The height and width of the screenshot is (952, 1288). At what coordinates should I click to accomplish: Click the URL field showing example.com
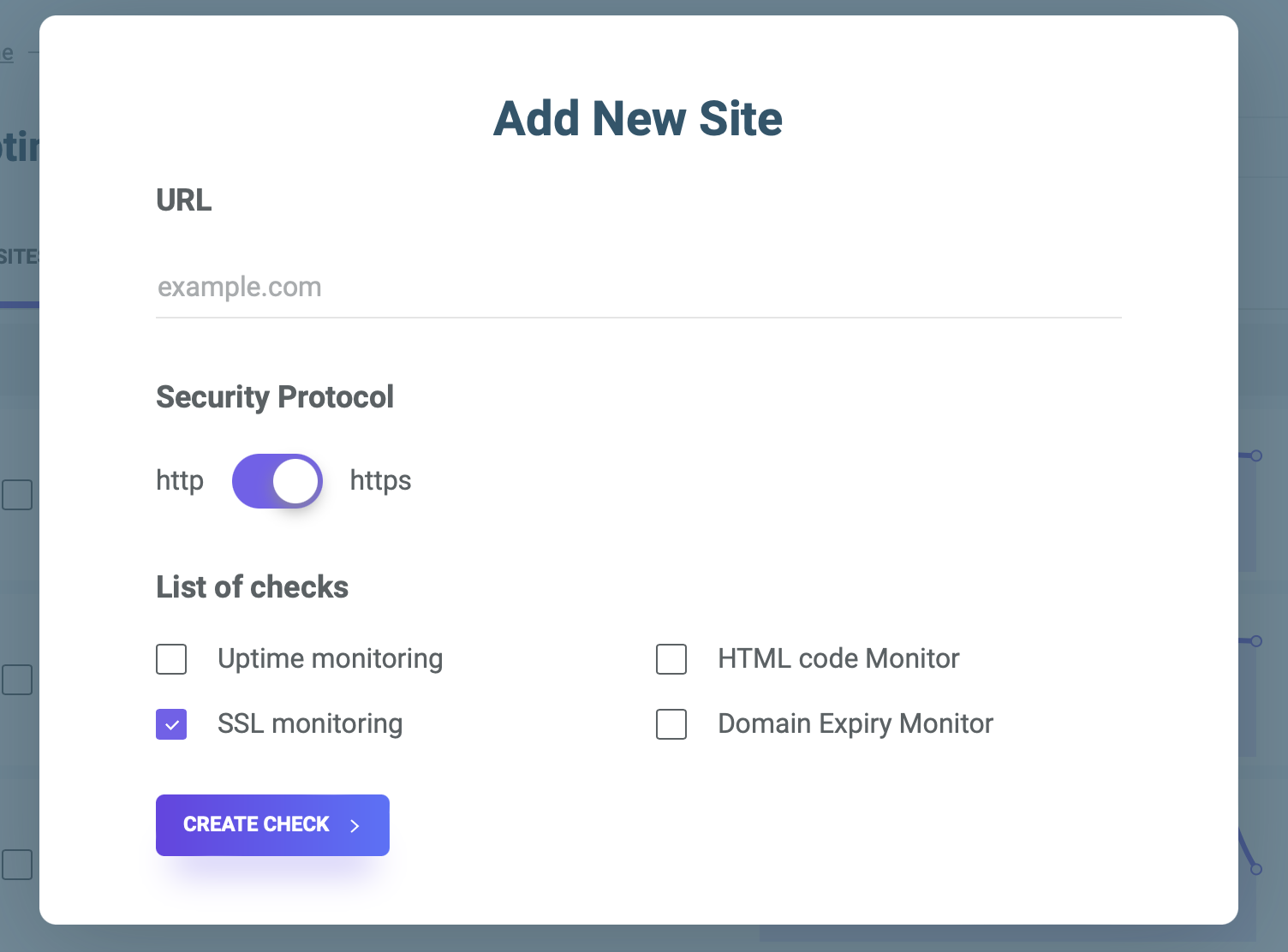coord(638,288)
